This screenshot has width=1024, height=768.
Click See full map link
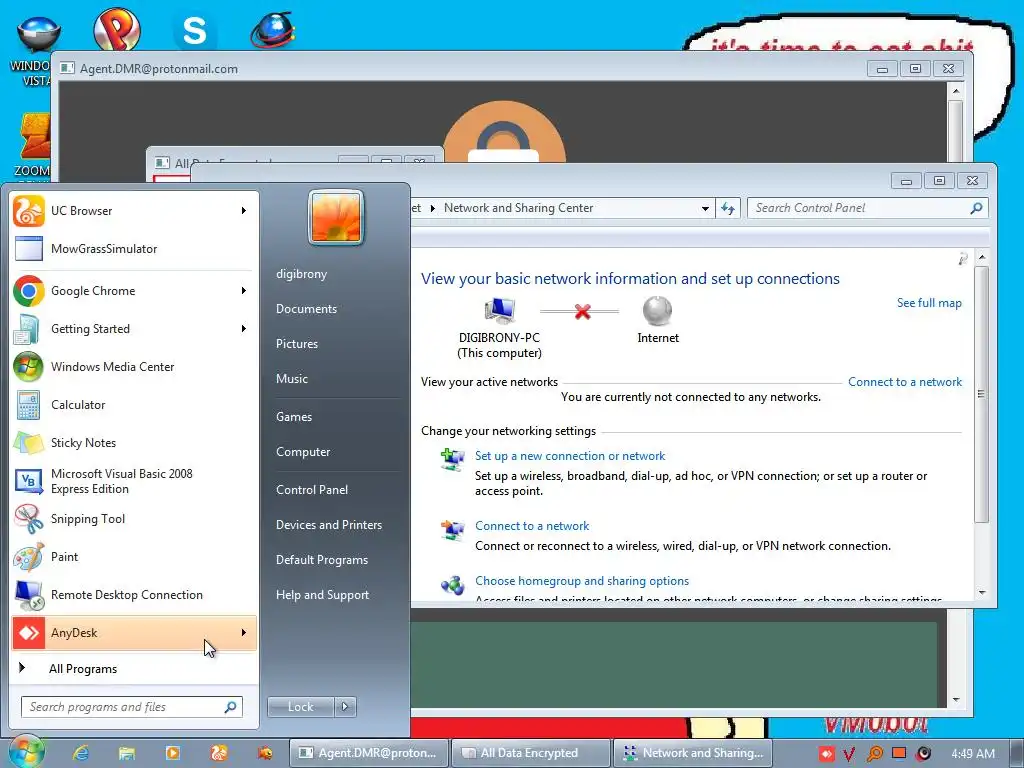click(x=929, y=303)
